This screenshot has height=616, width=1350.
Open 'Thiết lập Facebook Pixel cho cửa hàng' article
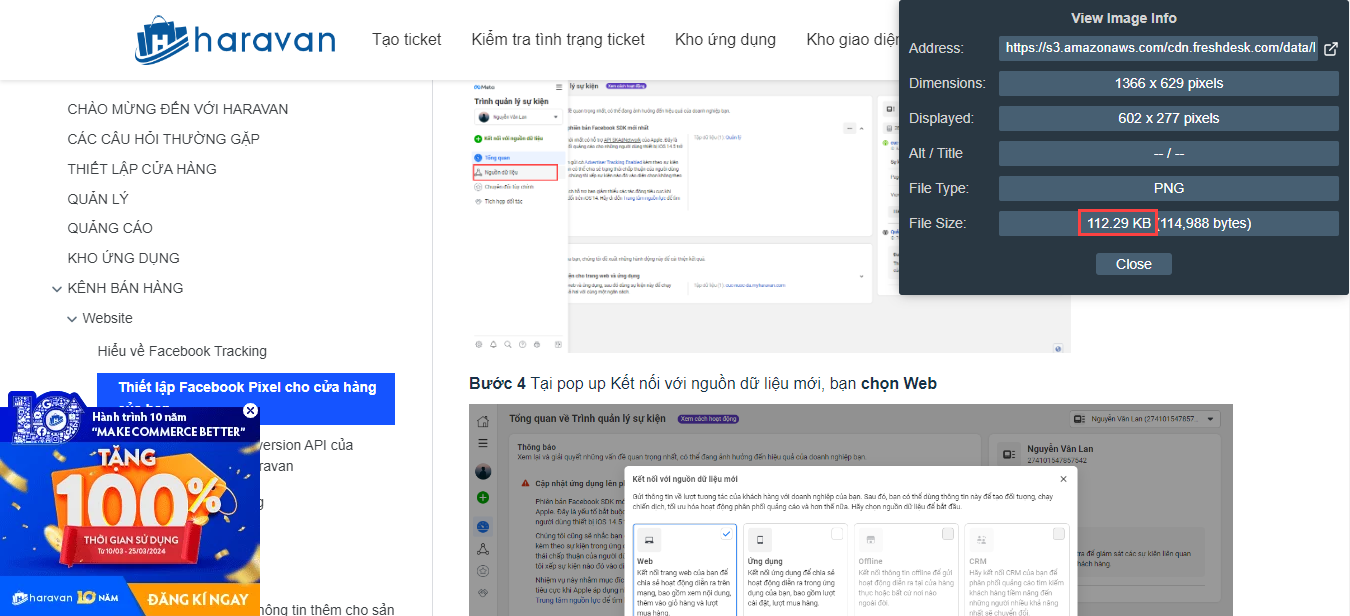[246, 398]
